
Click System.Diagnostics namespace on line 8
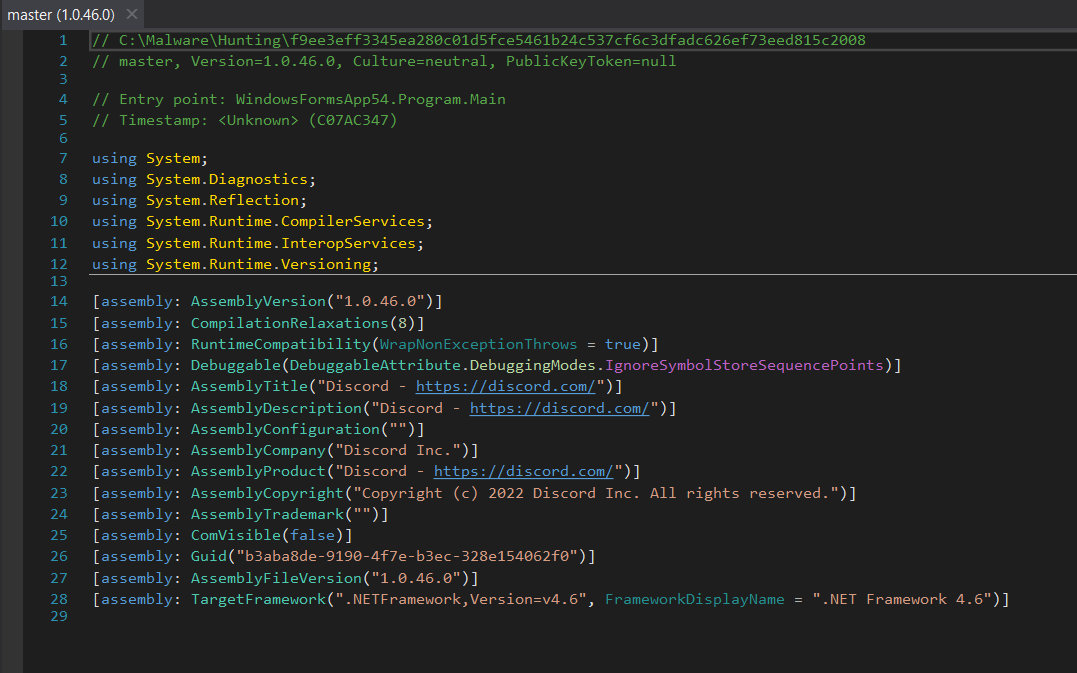coord(227,179)
